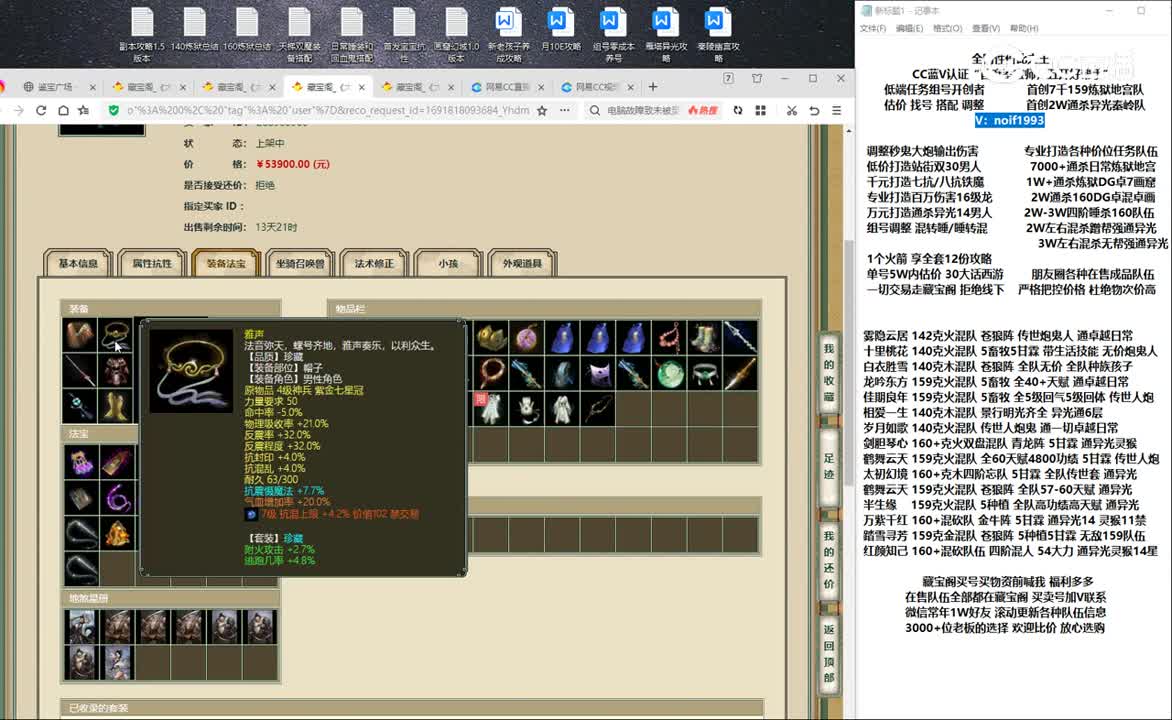This screenshot has height=720, width=1172.
Task: Reload the page with browser refresh icon
Action: point(41,110)
